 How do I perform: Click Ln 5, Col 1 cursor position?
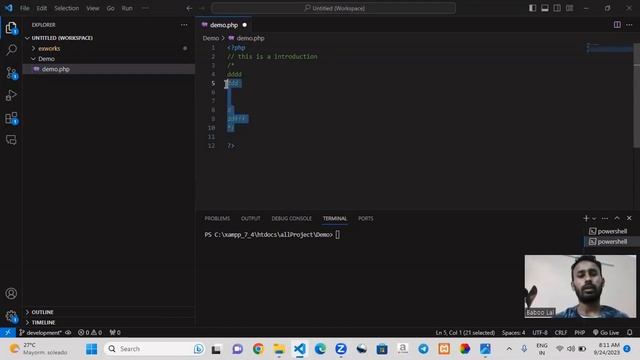click(465, 333)
